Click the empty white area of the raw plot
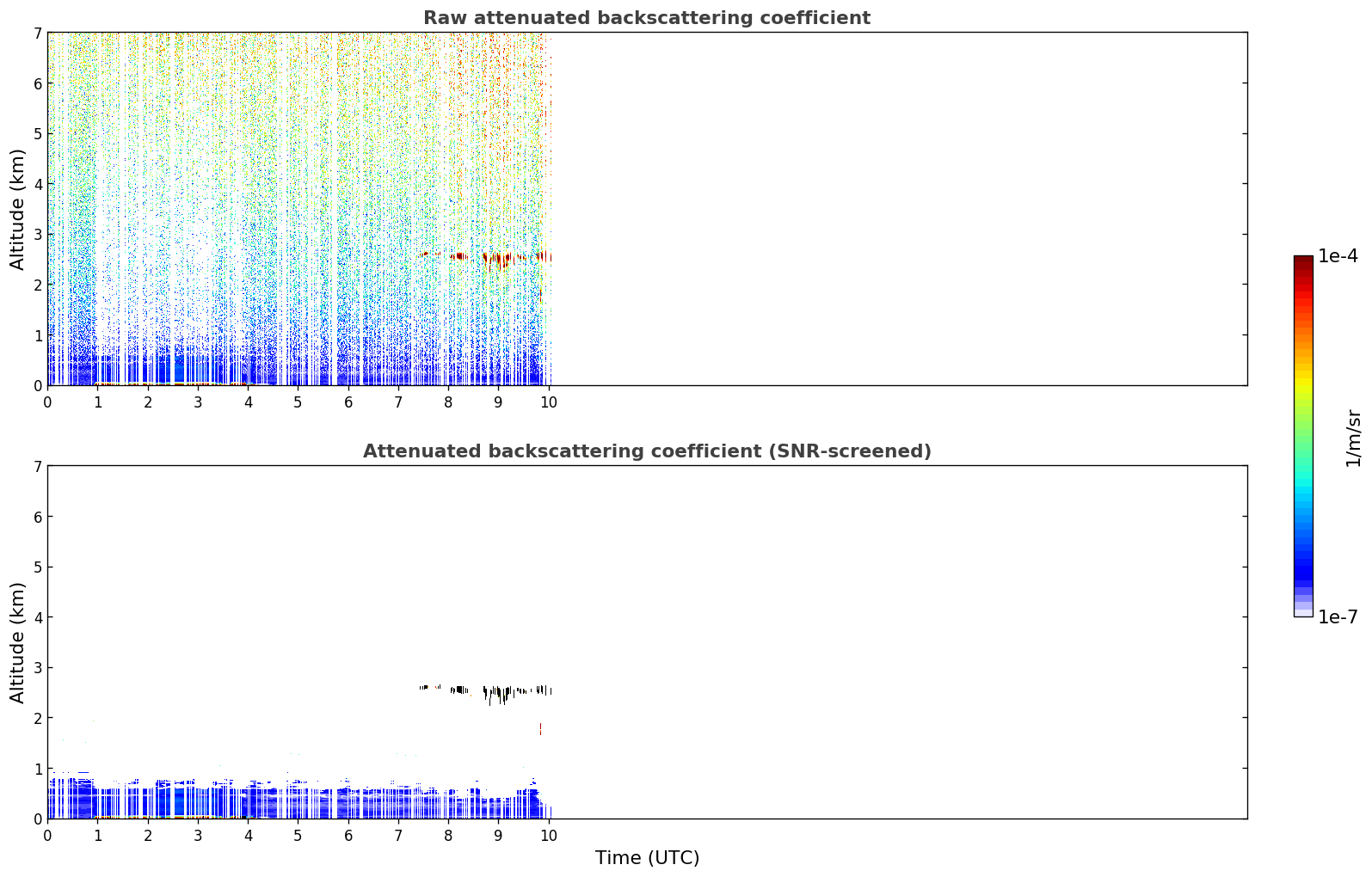This screenshot has width=1372, height=877. point(899,209)
